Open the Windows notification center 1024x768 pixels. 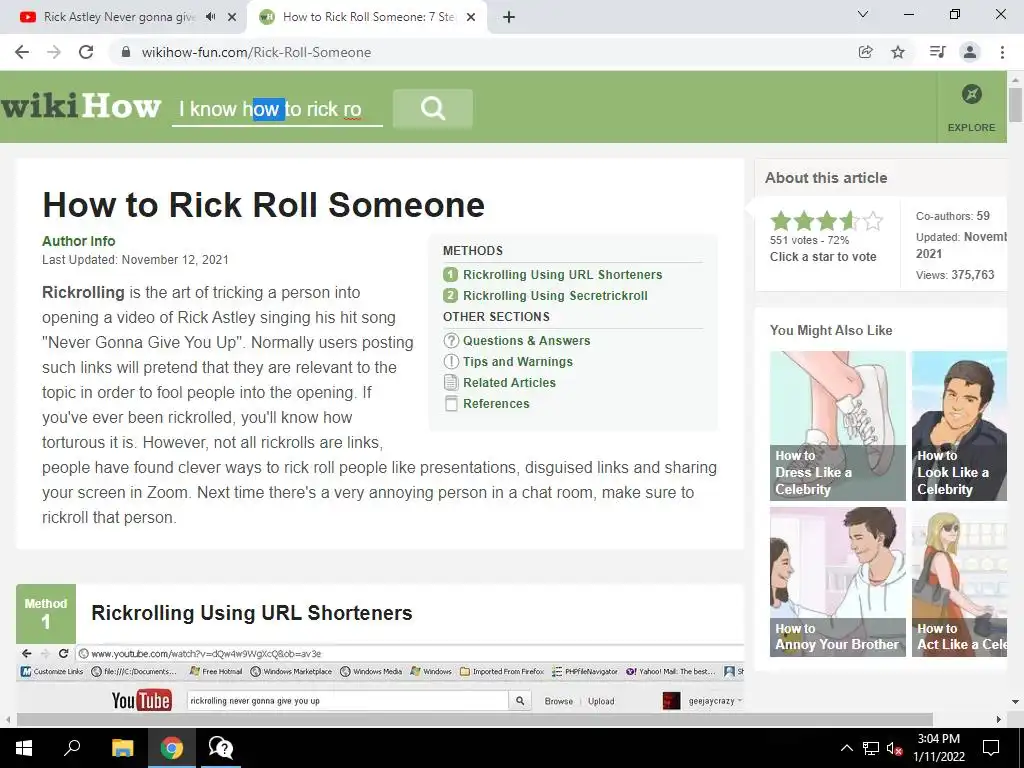(x=991, y=748)
